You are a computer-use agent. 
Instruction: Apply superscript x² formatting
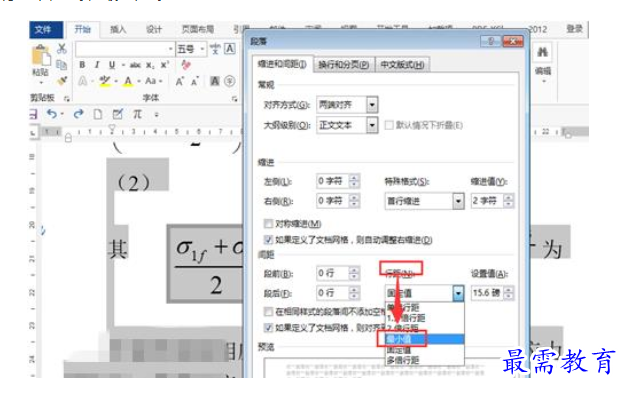(x=165, y=65)
